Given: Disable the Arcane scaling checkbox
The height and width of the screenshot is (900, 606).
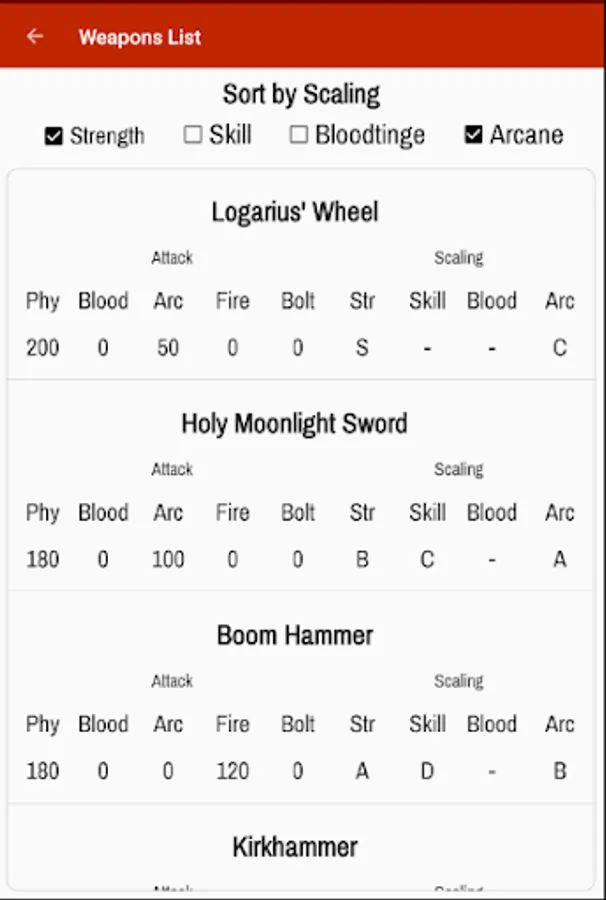Looking at the screenshot, I should click(x=474, y=135).
